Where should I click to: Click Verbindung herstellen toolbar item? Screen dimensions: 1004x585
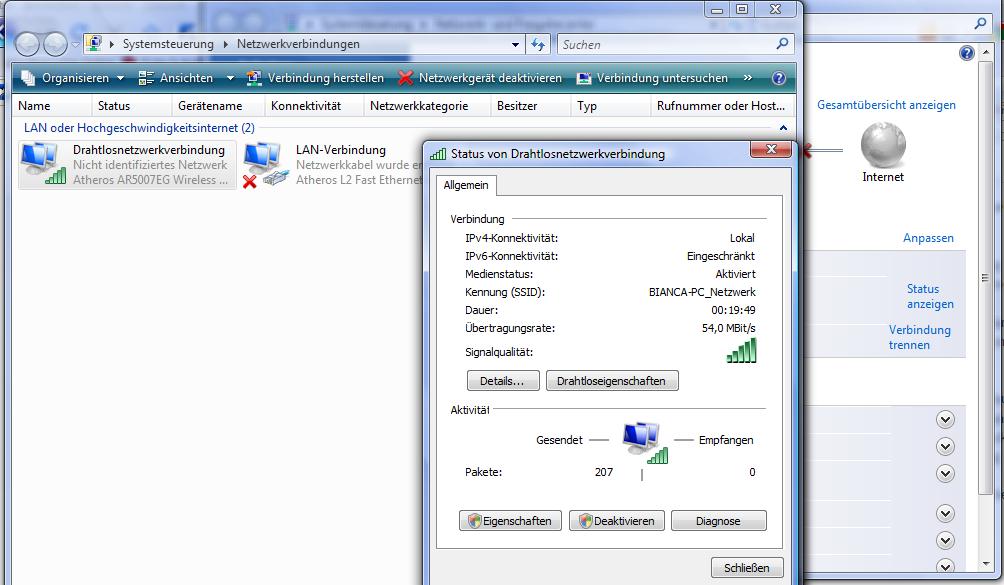315,78
